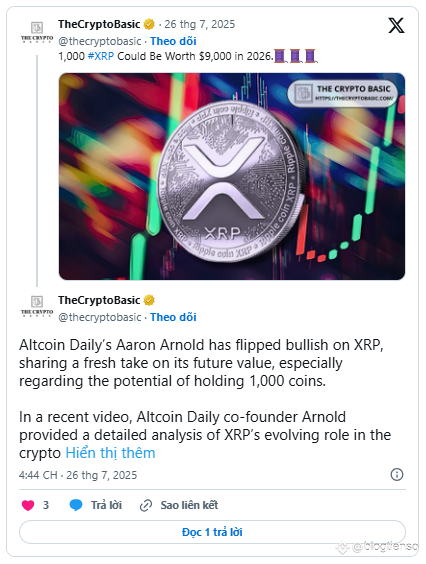Click the 'Trả lời' reply label
Viewport: 426px width, 564px height.
click(106, 505)
